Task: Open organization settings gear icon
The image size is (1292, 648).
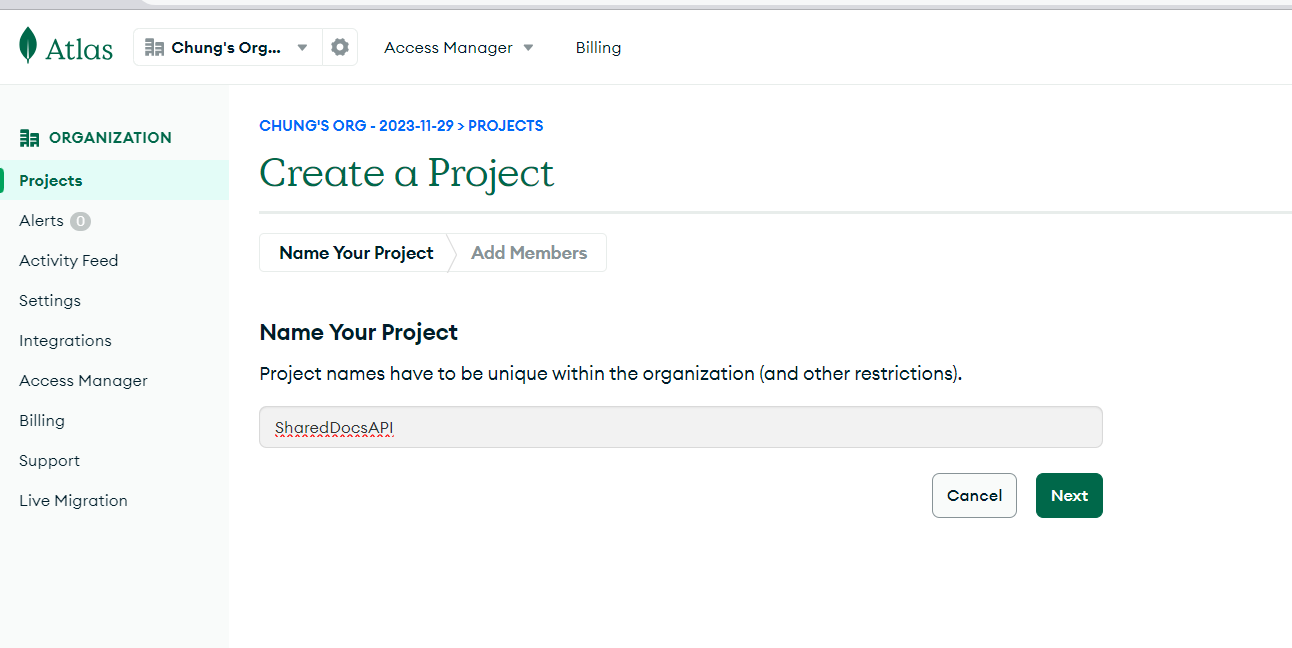Action: tap(340, 47)
